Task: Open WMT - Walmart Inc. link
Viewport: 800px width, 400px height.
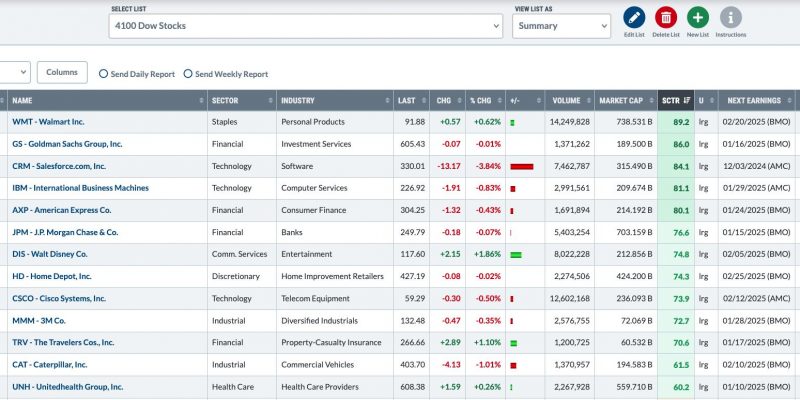Action: coord(48,122)
